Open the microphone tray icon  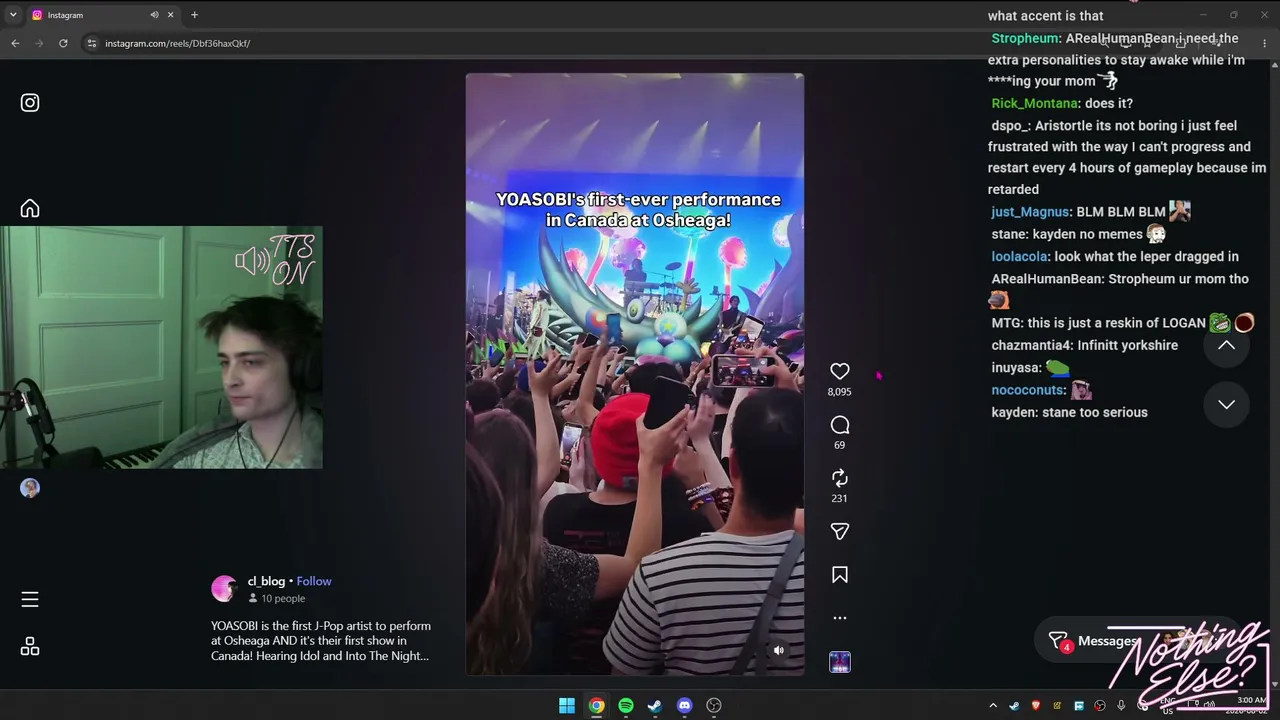click(x=1122, y=706)
